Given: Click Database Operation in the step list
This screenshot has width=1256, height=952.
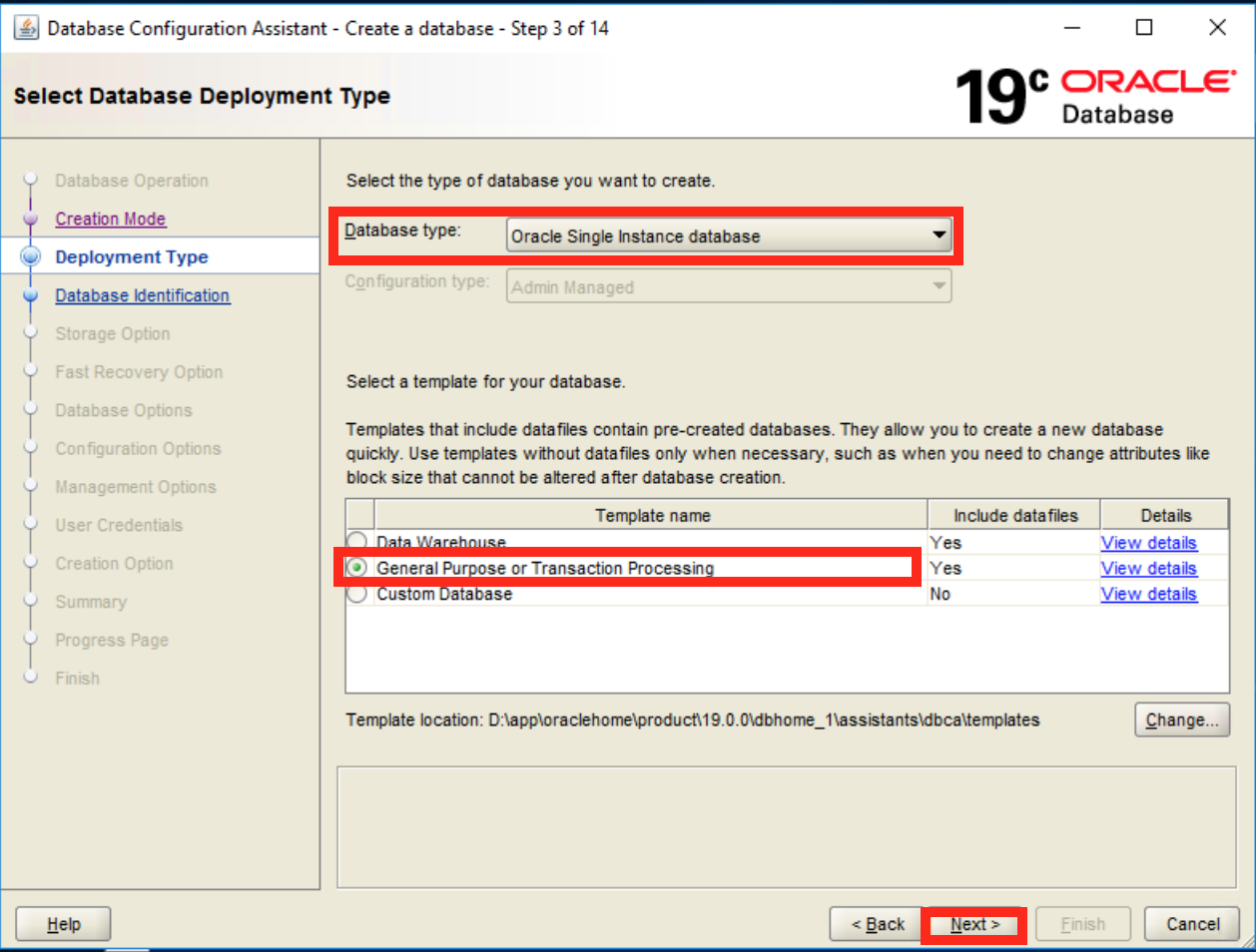Looking at the screenshot, I should pyautogui.click(x=132, y=181).
